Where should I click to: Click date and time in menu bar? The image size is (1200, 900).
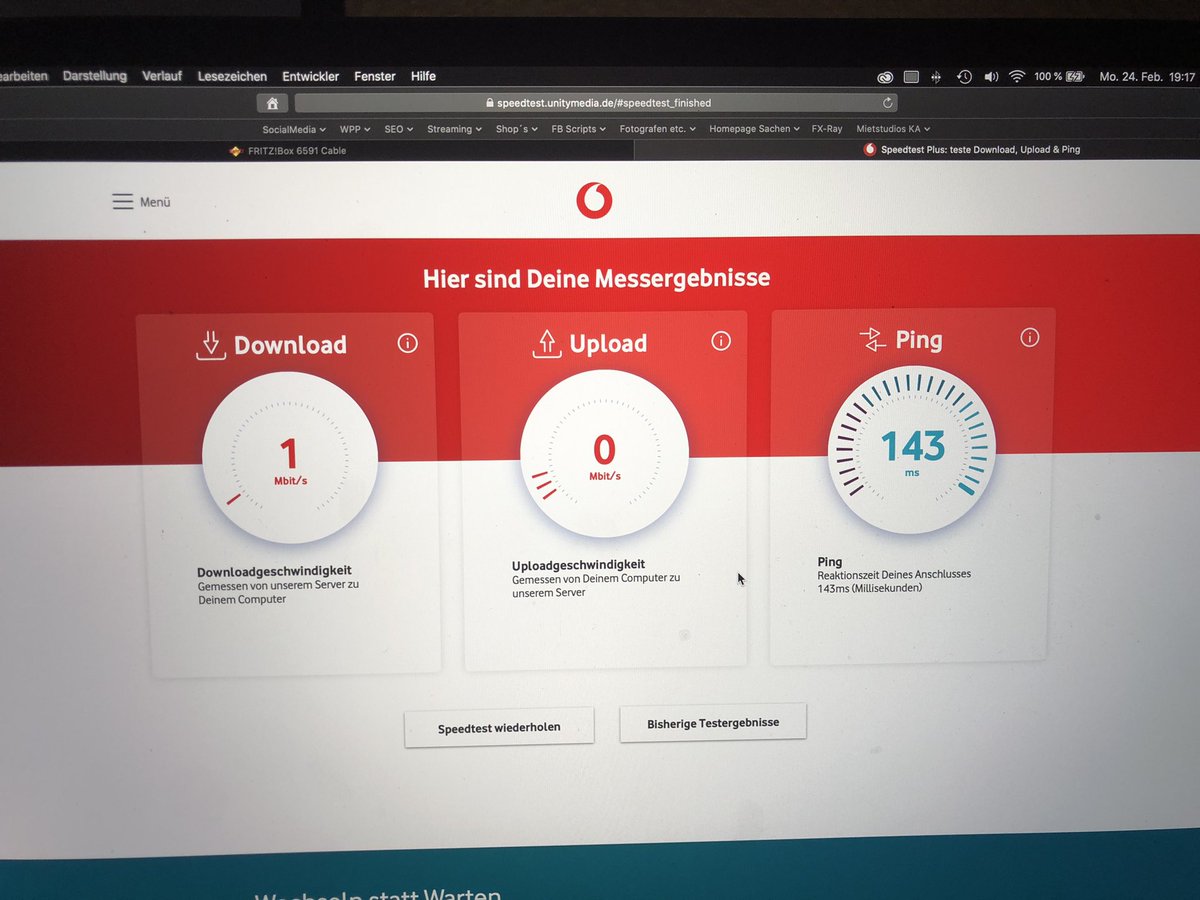coord(1147,77)
